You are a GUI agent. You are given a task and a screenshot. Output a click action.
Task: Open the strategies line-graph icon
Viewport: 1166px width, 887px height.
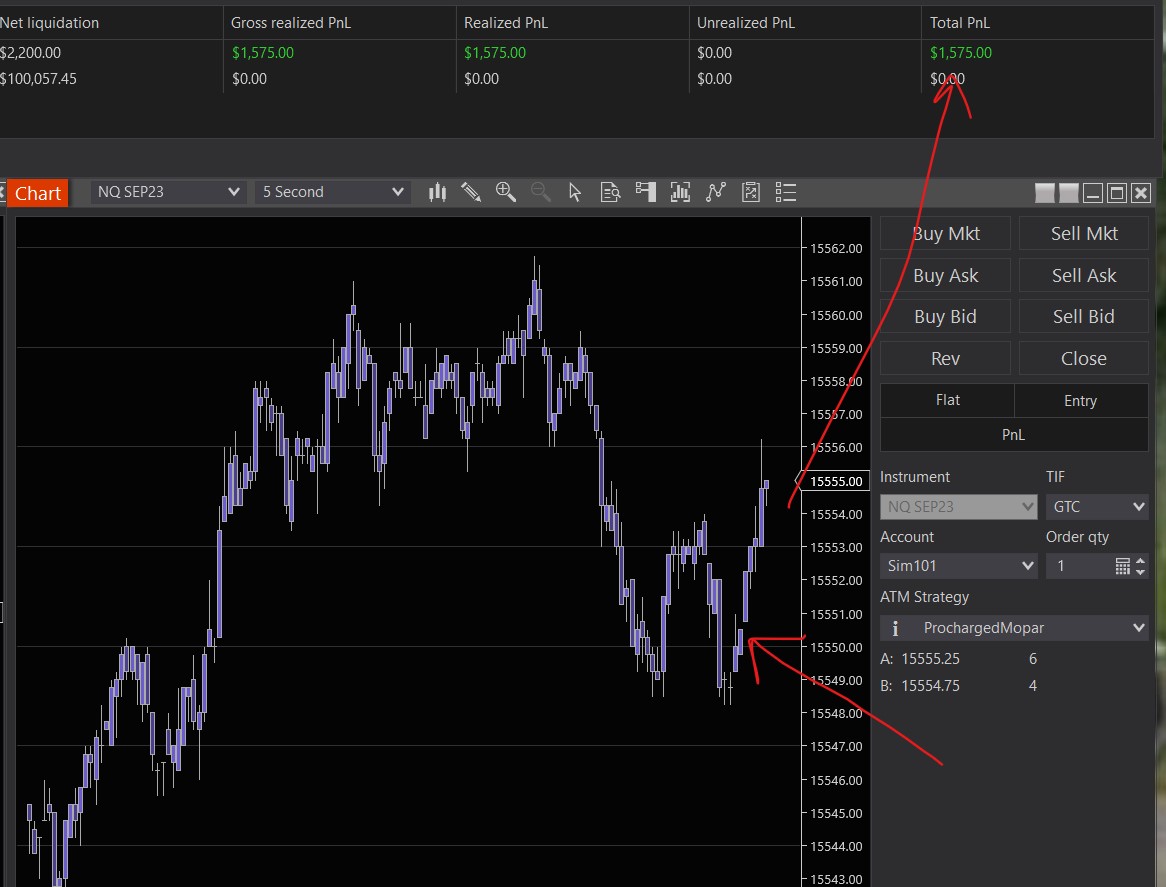click(x=715, y=193)
